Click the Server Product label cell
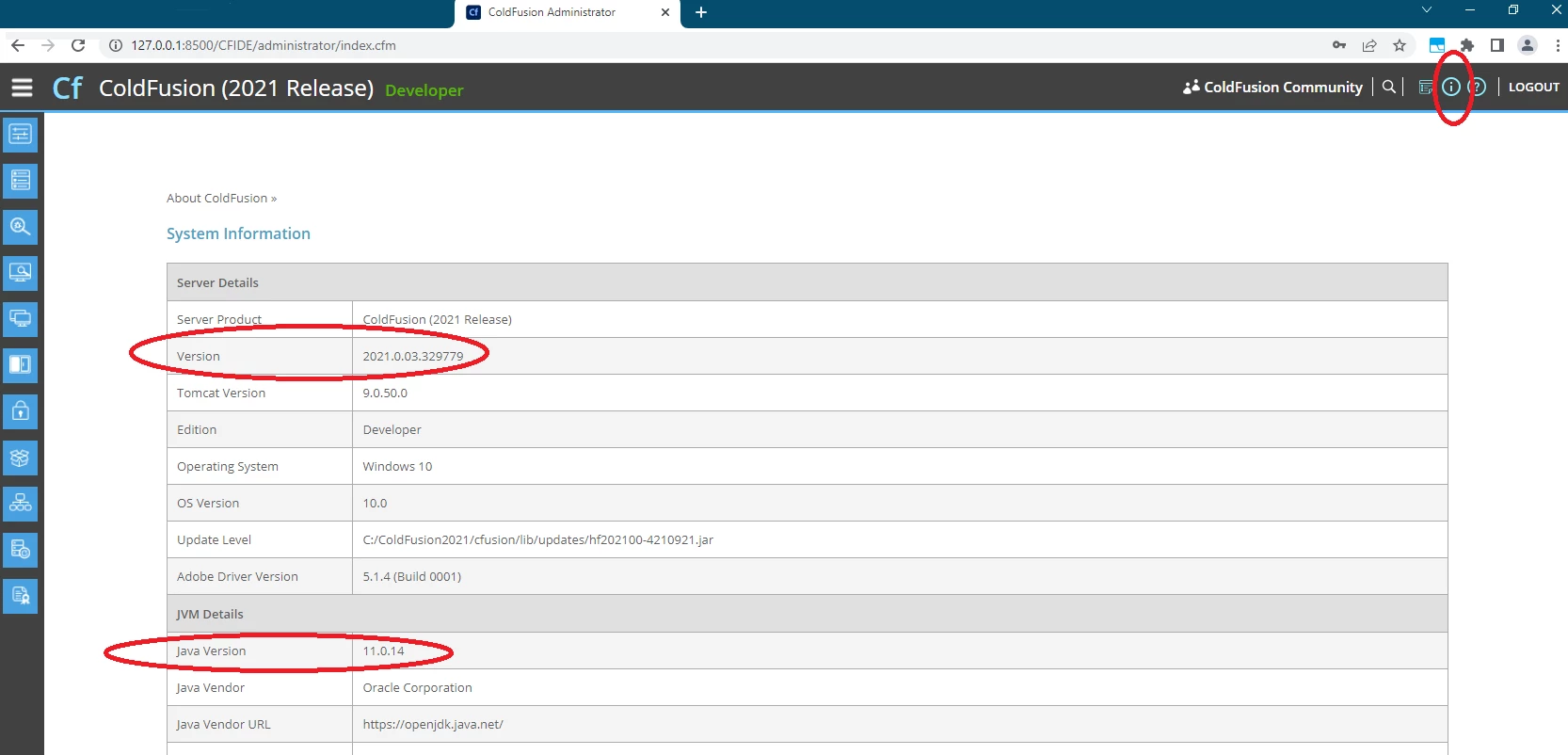 click(260, 319)
